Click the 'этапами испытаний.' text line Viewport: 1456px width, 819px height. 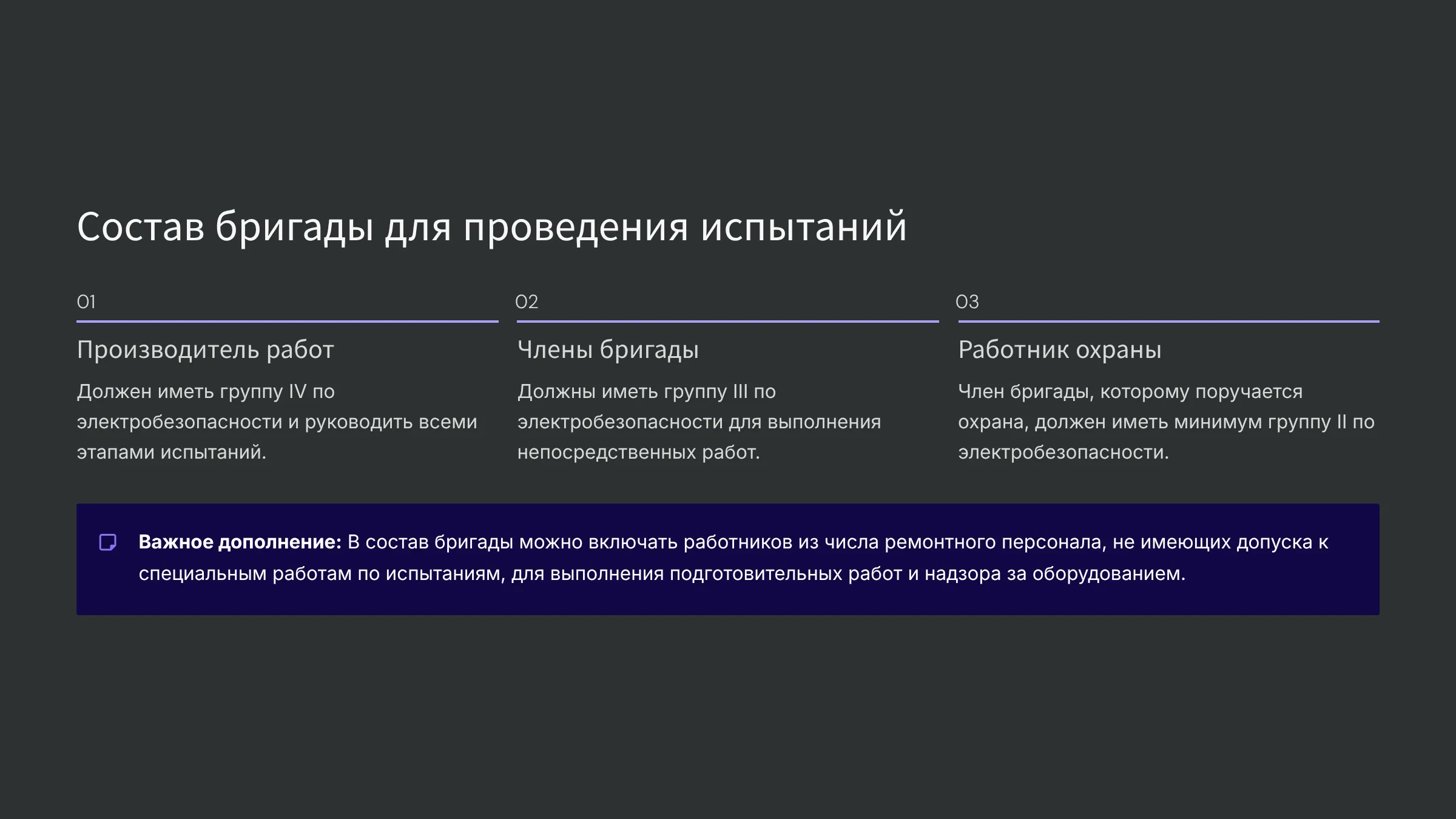pos(171,452)
